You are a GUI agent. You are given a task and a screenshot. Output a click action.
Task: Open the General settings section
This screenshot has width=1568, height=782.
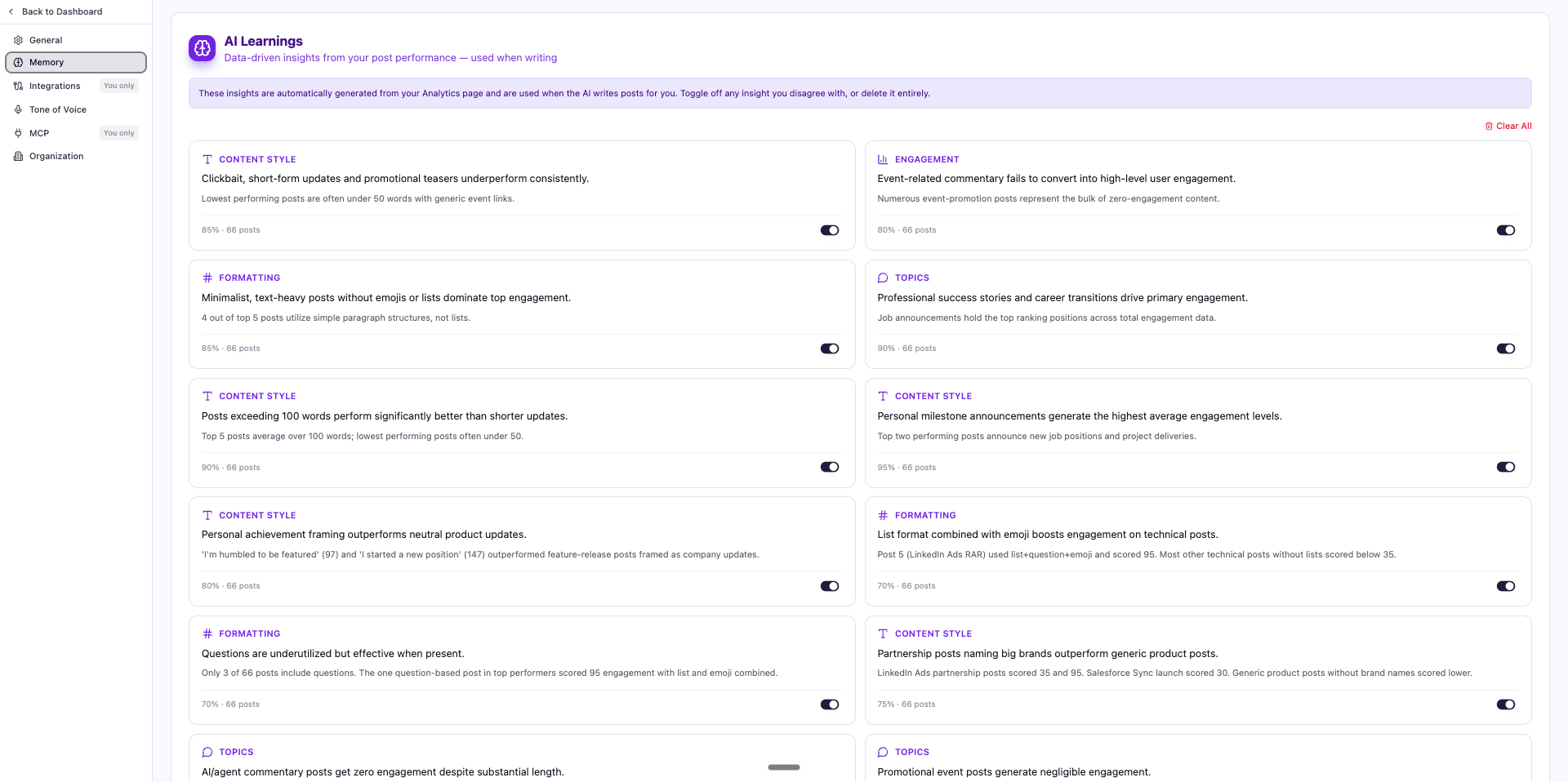pos(76,40)
